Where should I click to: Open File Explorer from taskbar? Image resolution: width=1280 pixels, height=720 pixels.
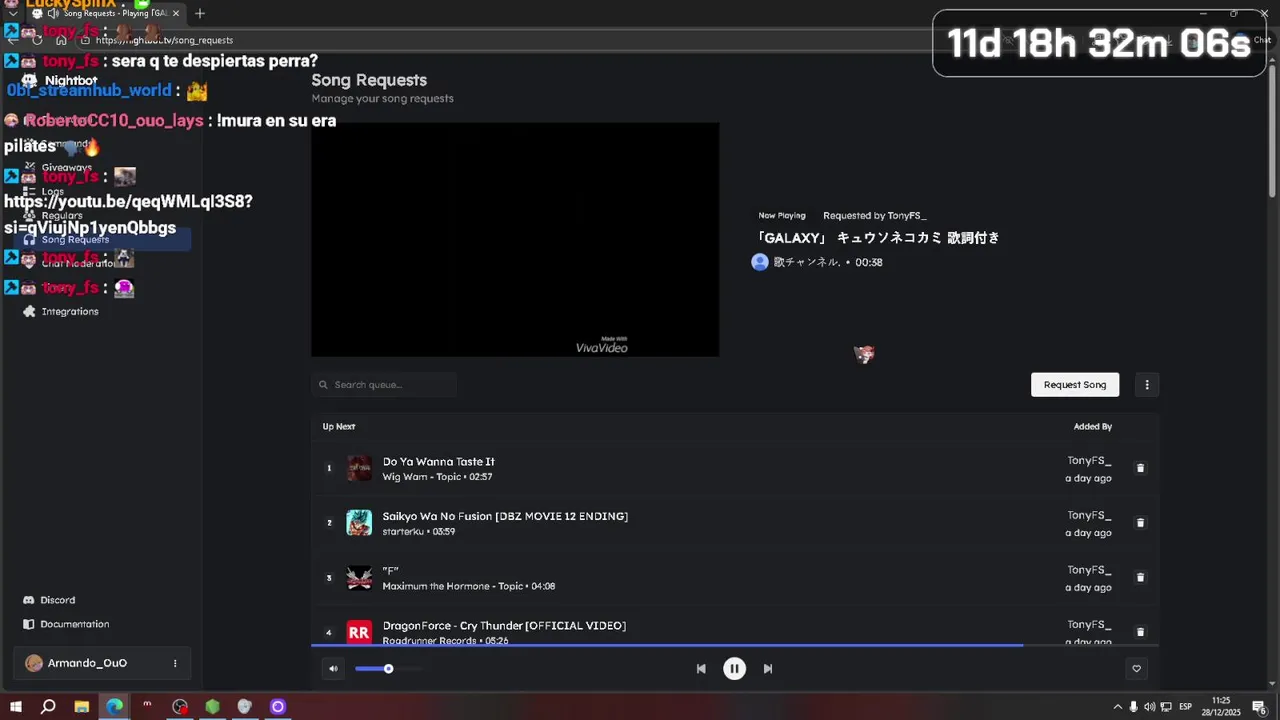82,706
